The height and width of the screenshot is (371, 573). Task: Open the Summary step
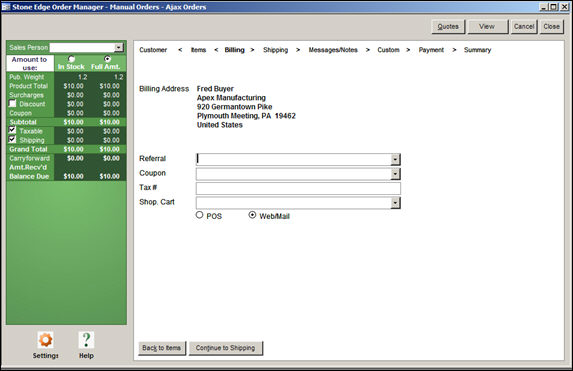tap(477, 50)
